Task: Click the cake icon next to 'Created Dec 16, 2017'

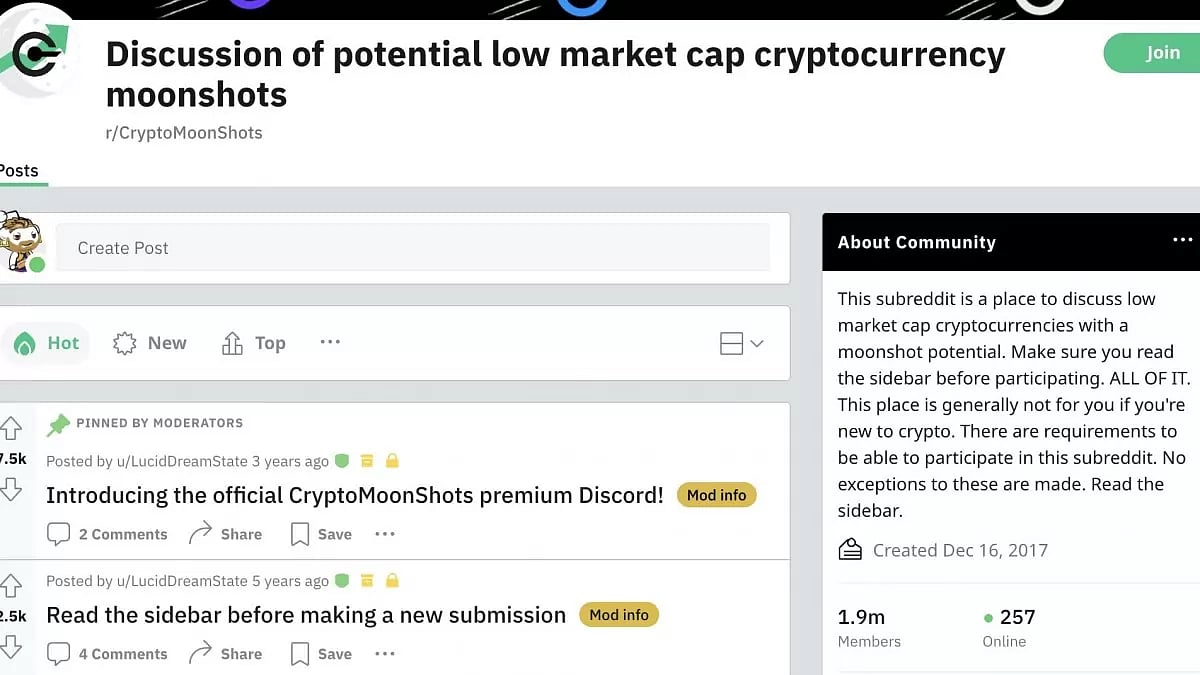Action: click(850, 549)
